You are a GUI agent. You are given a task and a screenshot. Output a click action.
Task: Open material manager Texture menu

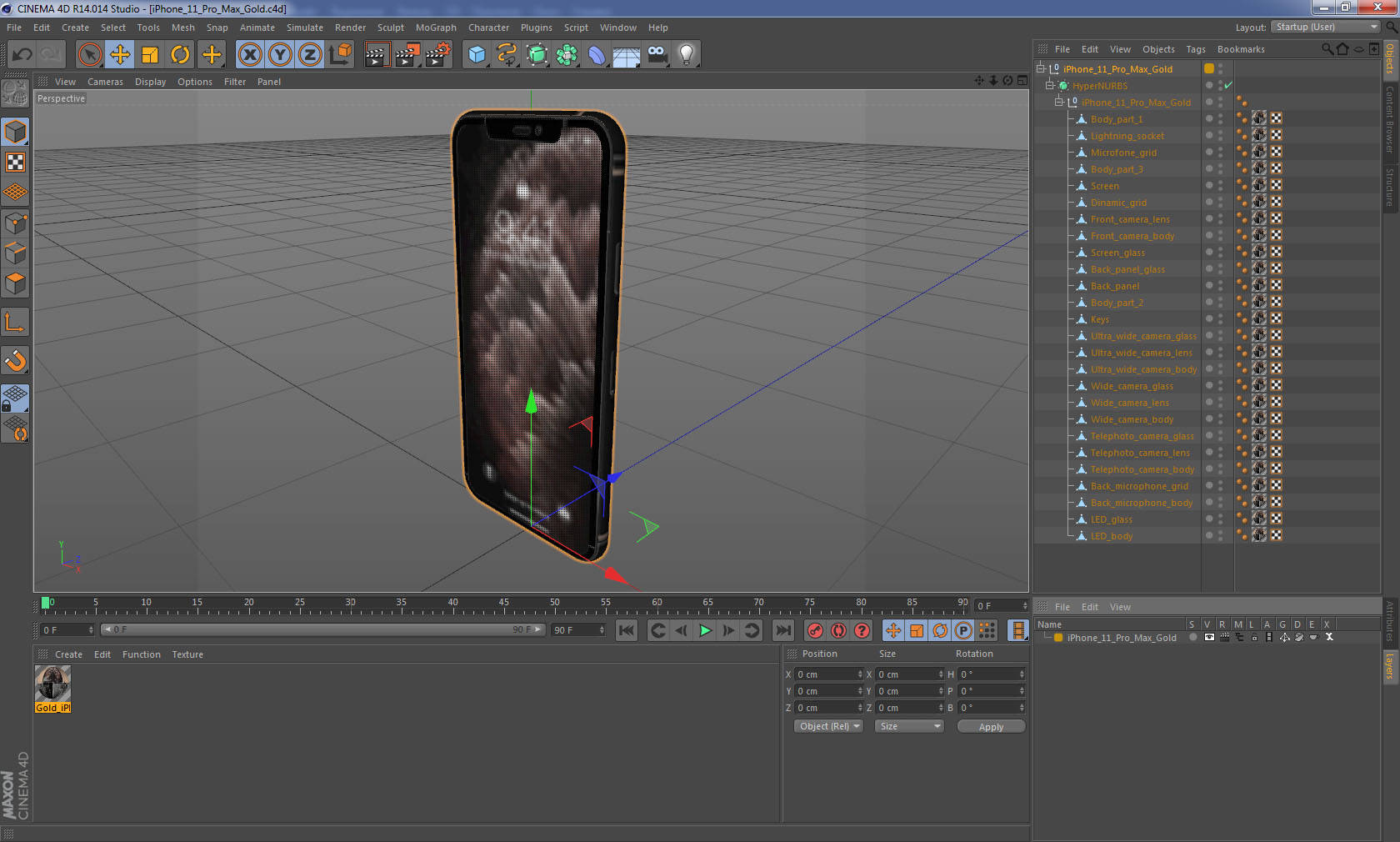pyautogui.click(x=187, y=654)
